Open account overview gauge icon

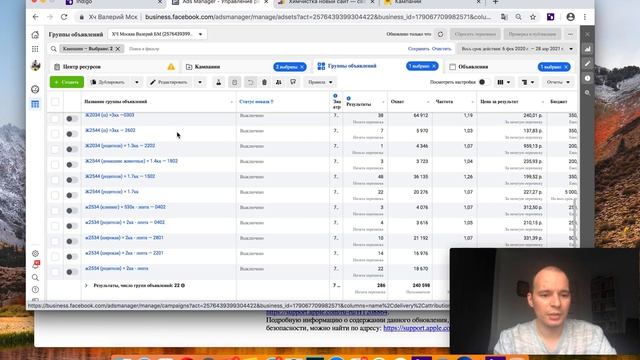click(x=35, y=89)
